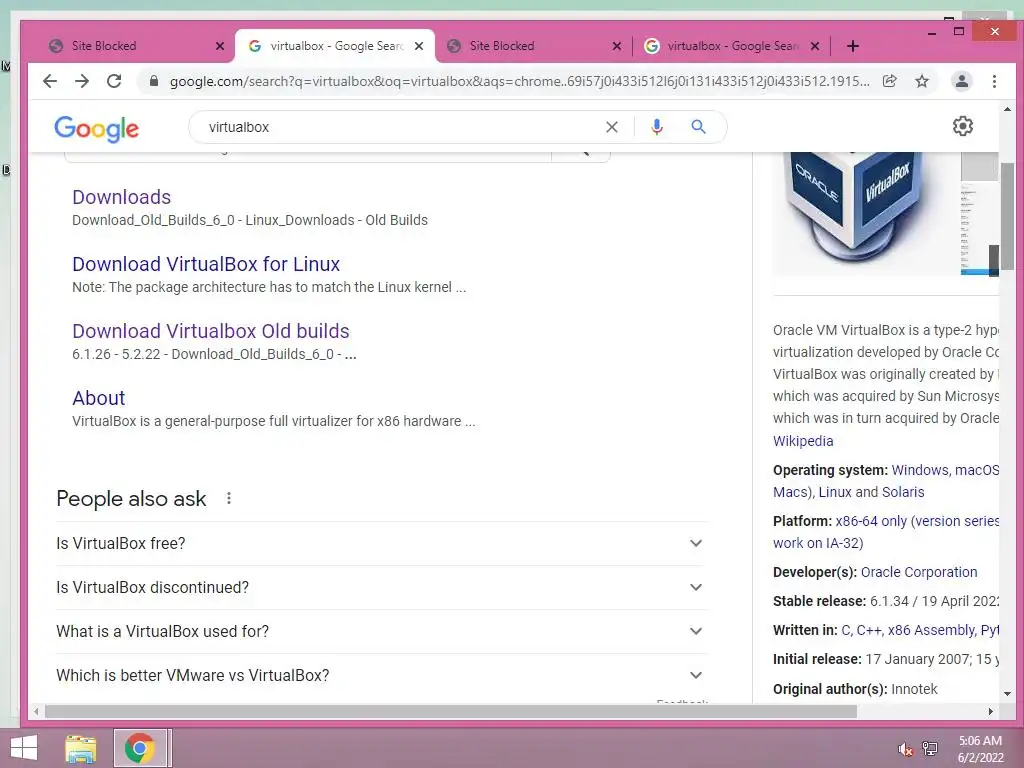
Task: Follow the Oracle Corporation developer link
Action: (919, 572)
